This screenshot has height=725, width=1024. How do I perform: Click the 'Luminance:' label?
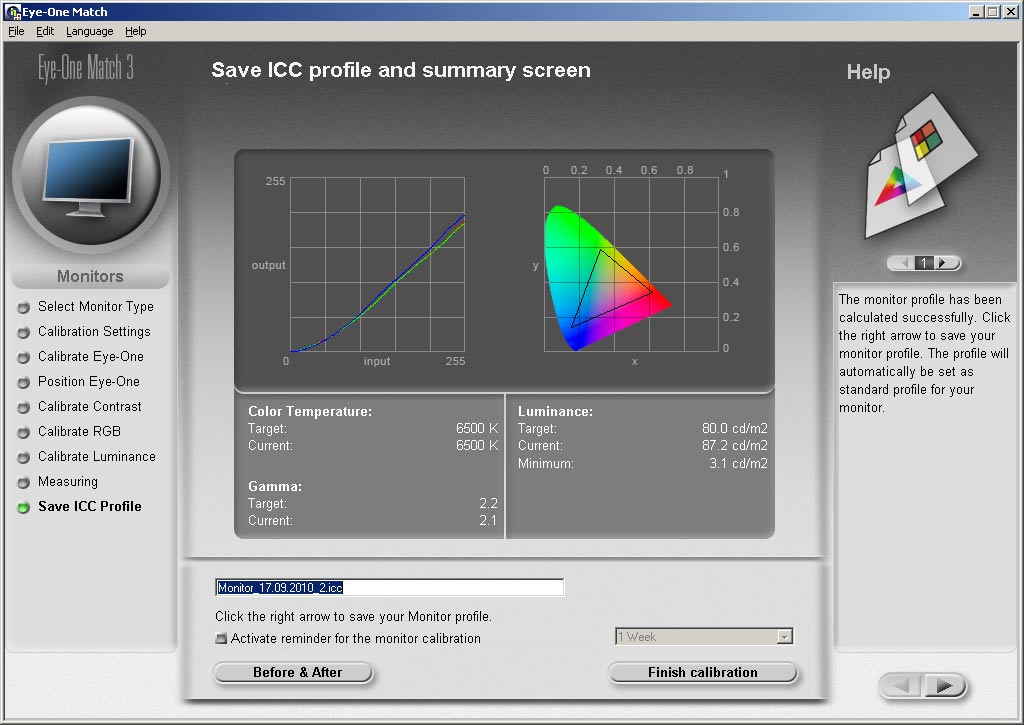(x=555, y=411)
